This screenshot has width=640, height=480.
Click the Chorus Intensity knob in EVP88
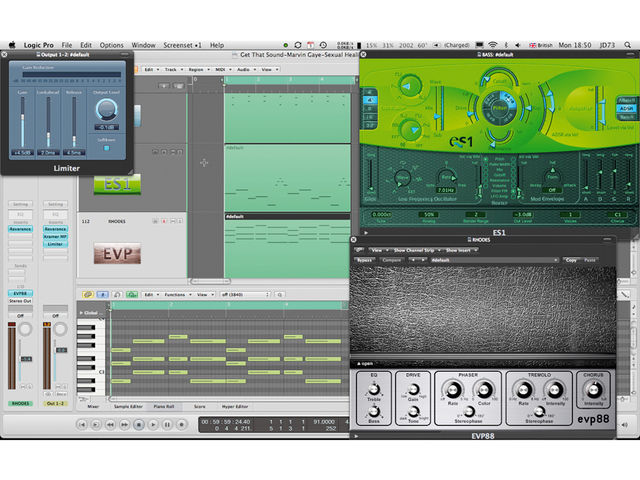[x=593, y=390]
